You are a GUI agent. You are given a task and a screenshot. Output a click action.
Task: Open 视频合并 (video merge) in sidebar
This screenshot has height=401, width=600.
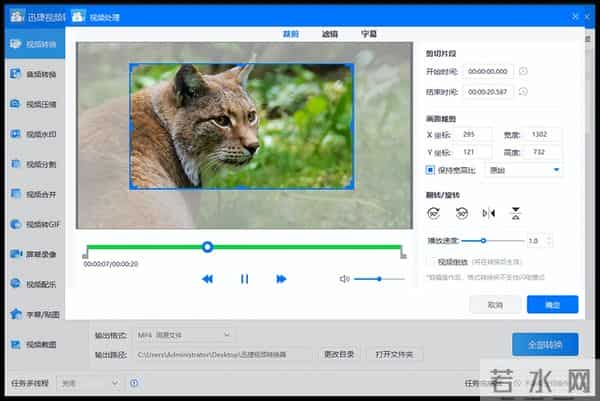point(34,194)
